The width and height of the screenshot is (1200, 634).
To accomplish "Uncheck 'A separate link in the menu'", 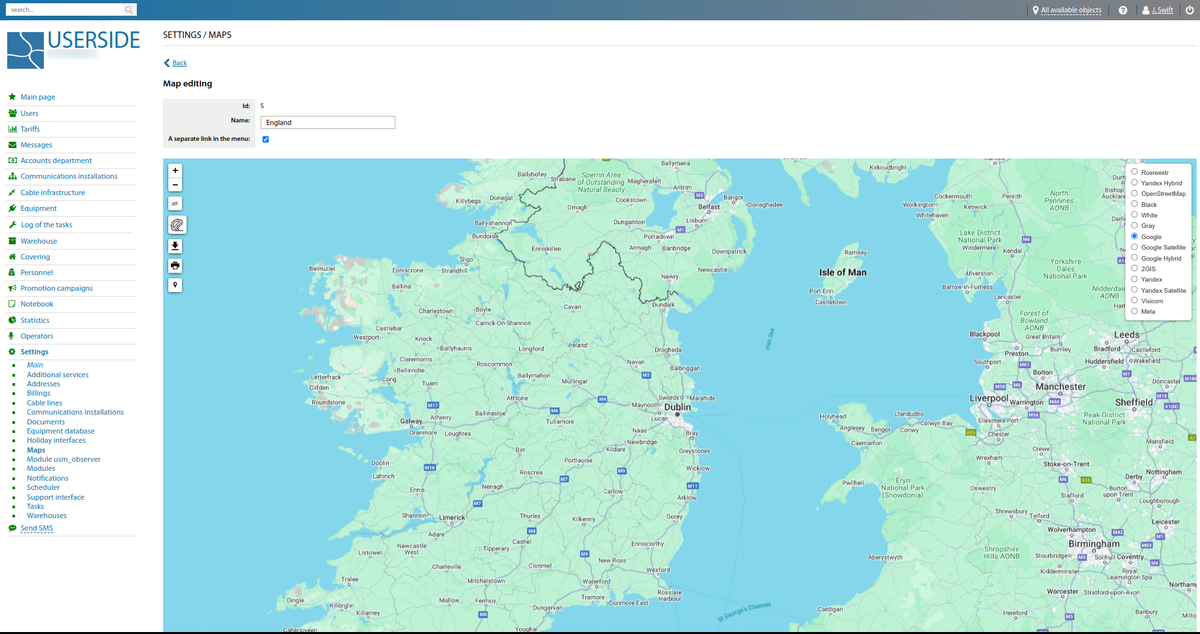I will (x=265, y=139).
